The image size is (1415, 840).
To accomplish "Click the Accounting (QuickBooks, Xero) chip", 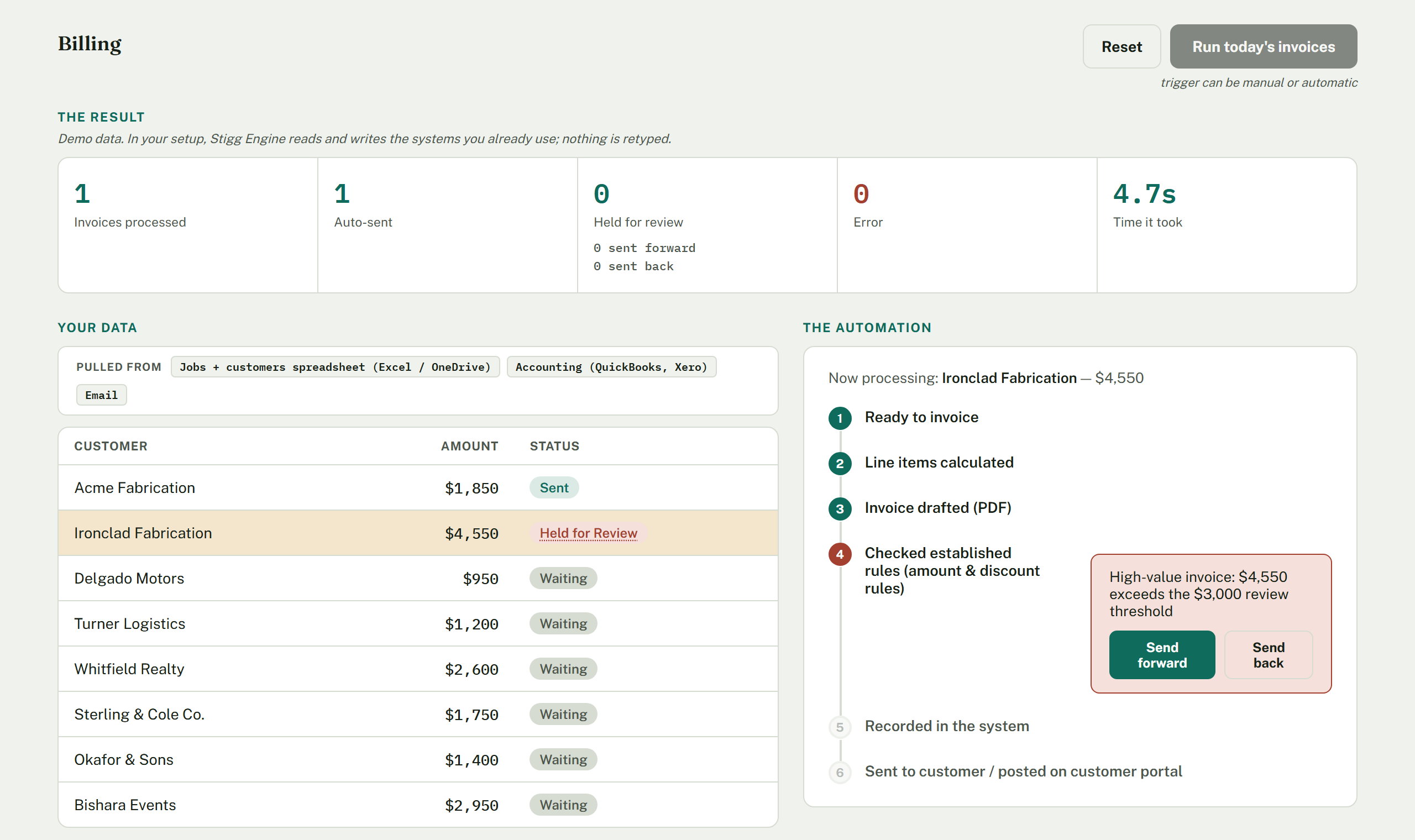I will pyautogui.click(x=611, y=367).
